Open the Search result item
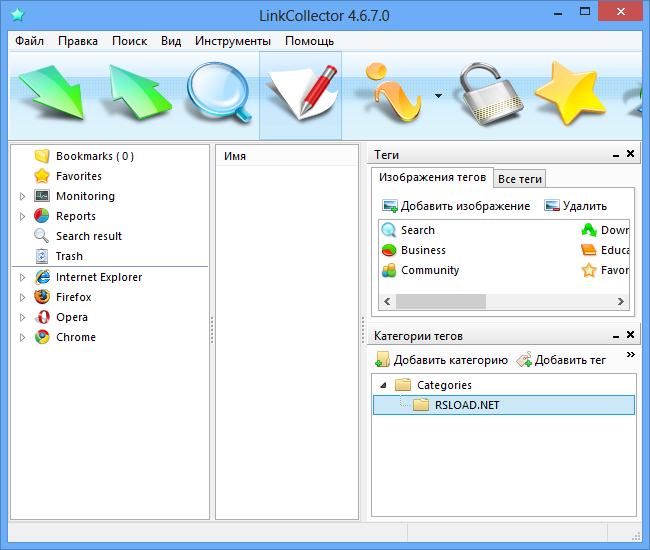The height and width of the screenshot is (550, 650). [x=78, y=236]
